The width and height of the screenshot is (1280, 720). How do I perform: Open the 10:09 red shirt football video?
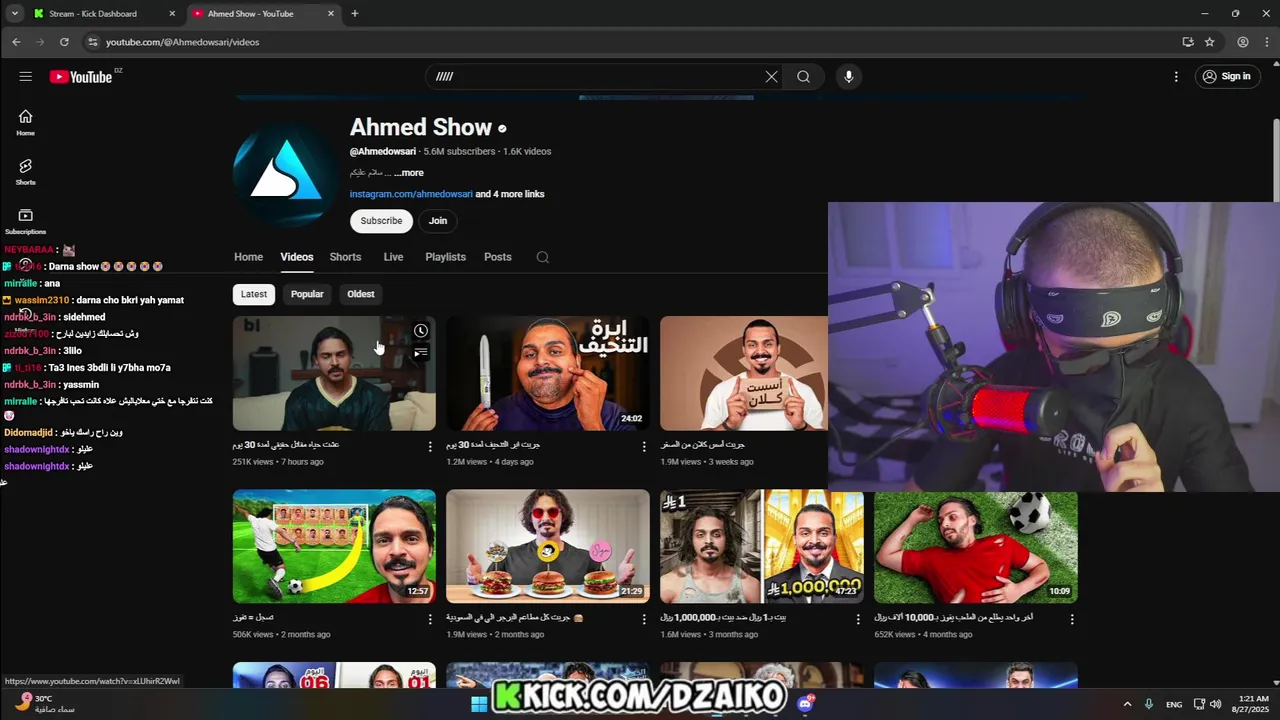[975, 546]
